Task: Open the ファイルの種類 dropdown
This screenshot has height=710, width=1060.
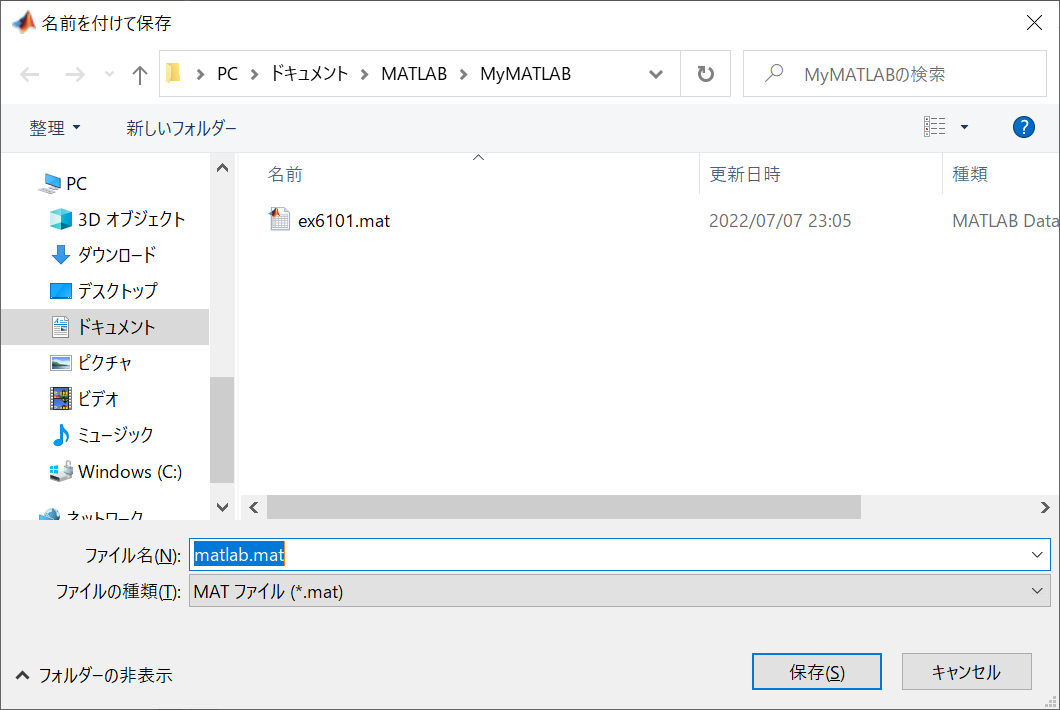Action: coord(619,591)
